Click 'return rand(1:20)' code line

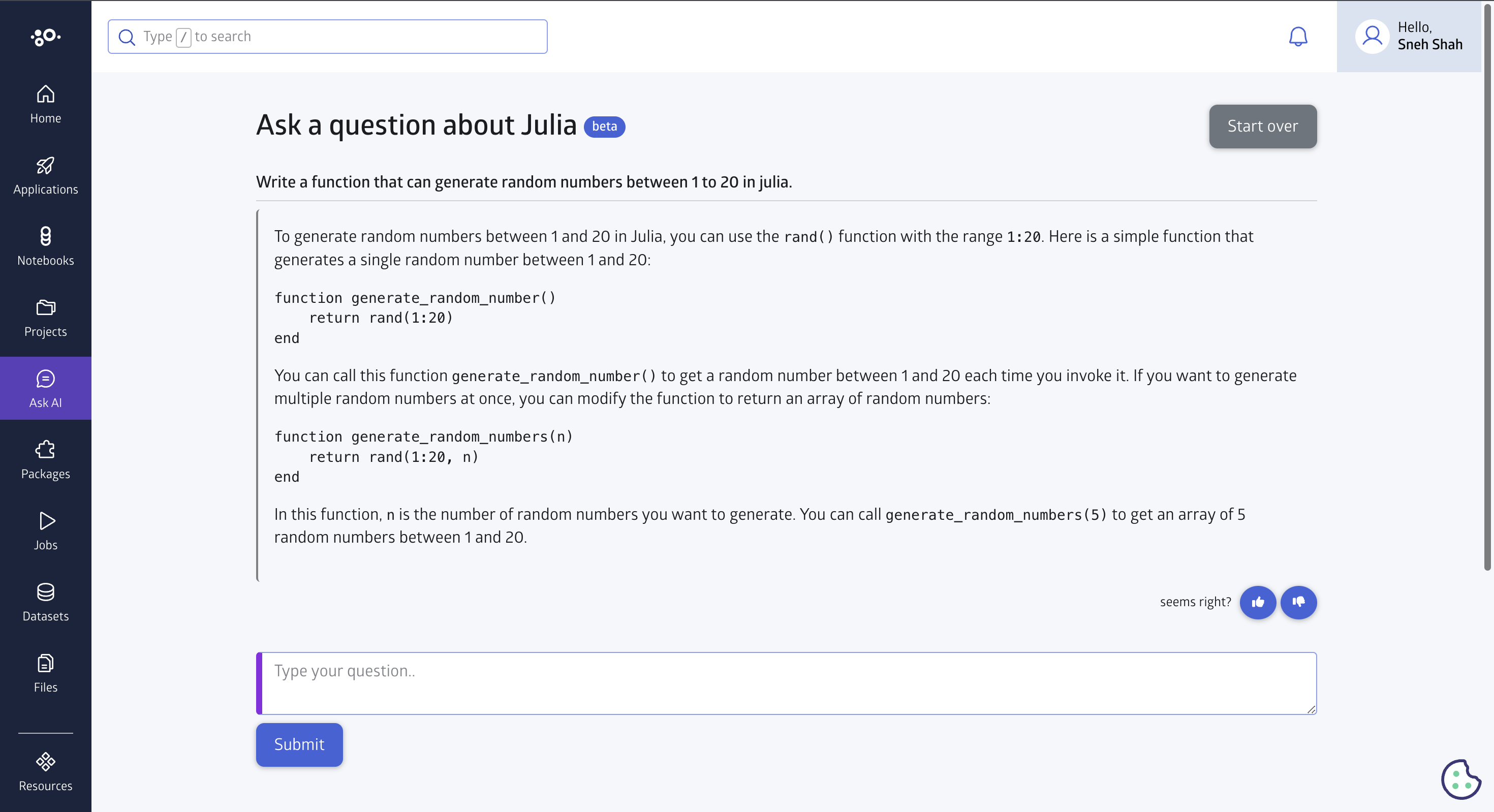tap(381, 318)
